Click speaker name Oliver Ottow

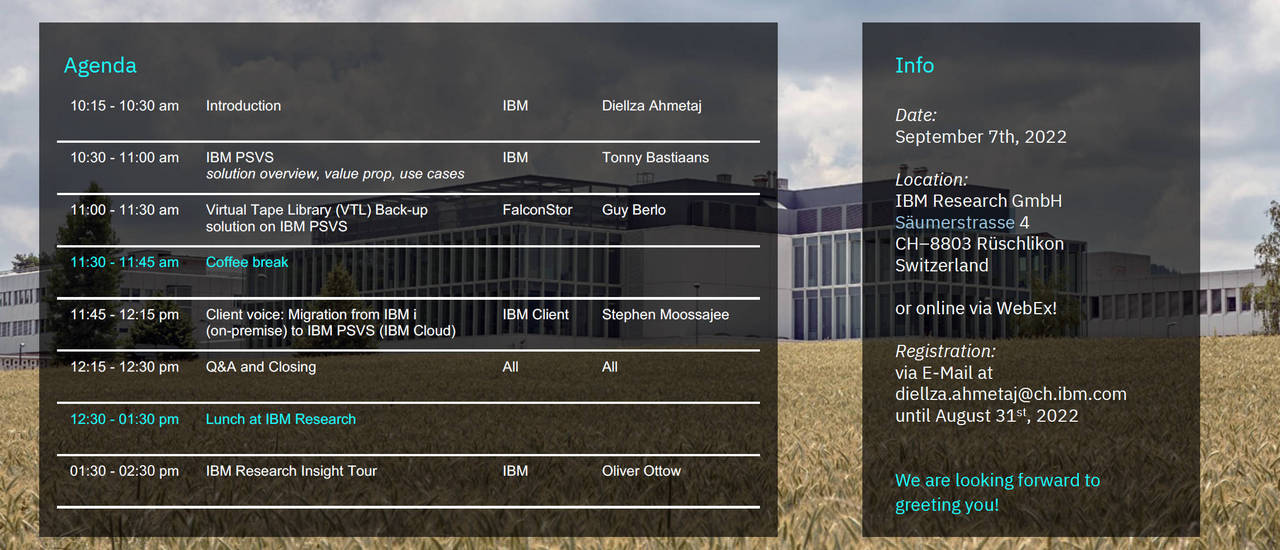pos(641,471)
